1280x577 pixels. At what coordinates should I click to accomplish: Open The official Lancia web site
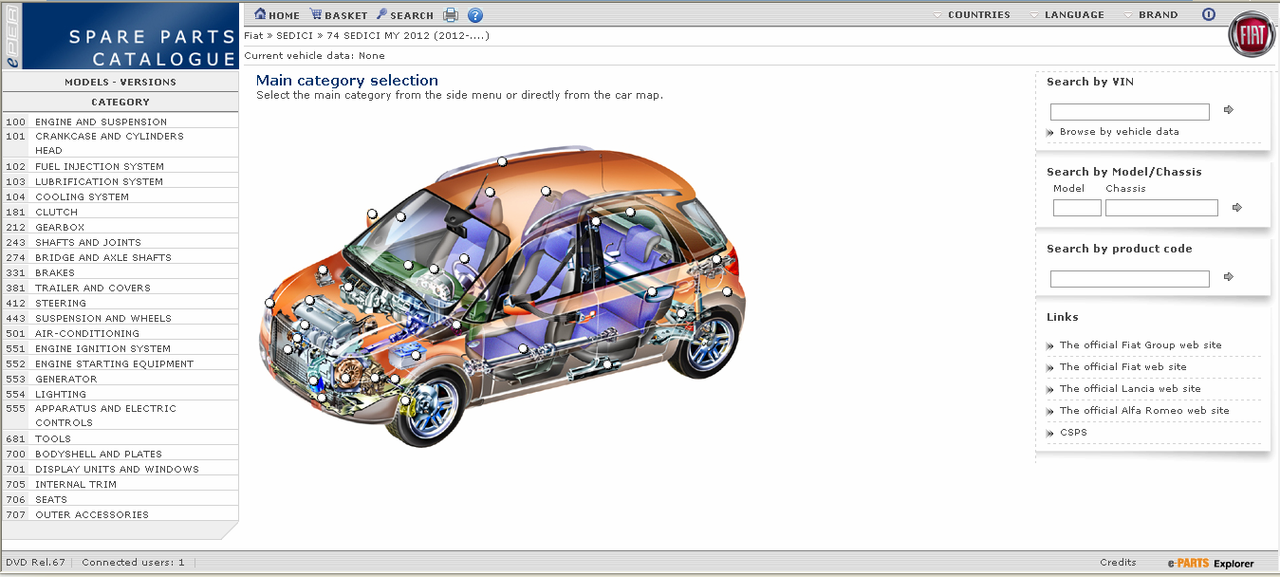pos(1130,389)
